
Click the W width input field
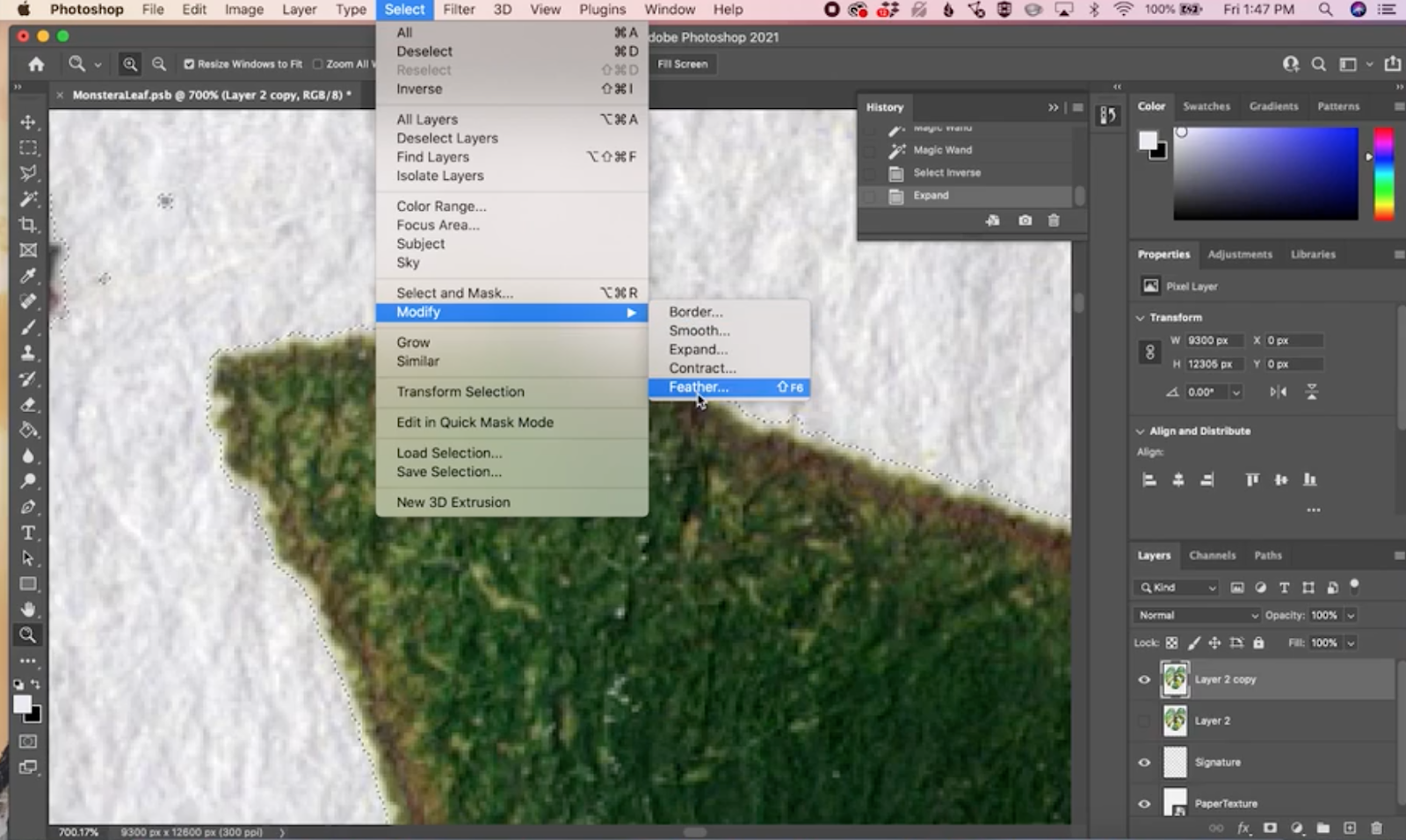pyautogui.click(x=1214, y=340)
